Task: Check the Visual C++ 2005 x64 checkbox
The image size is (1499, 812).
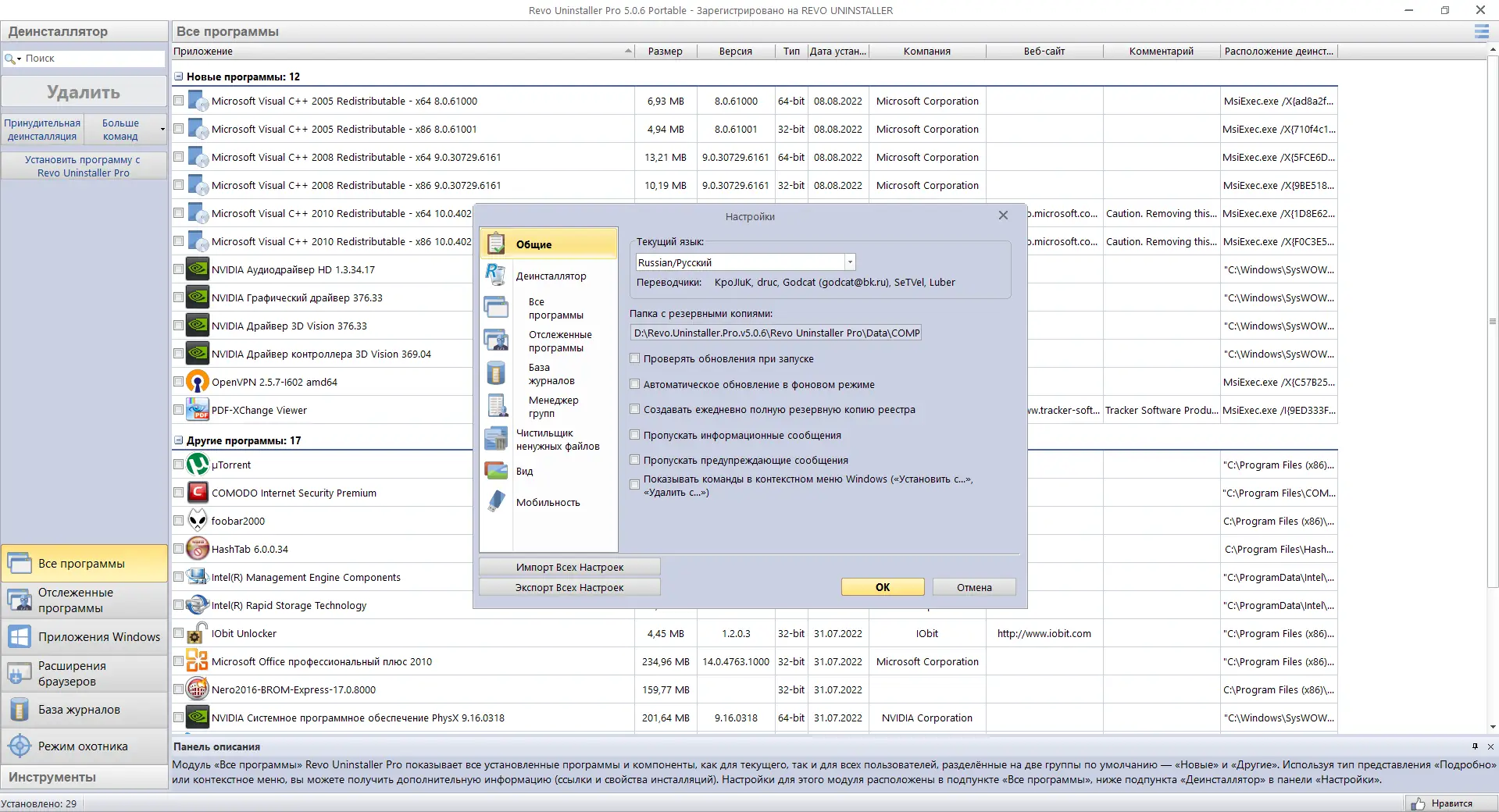Action: (x=179, y=101)
